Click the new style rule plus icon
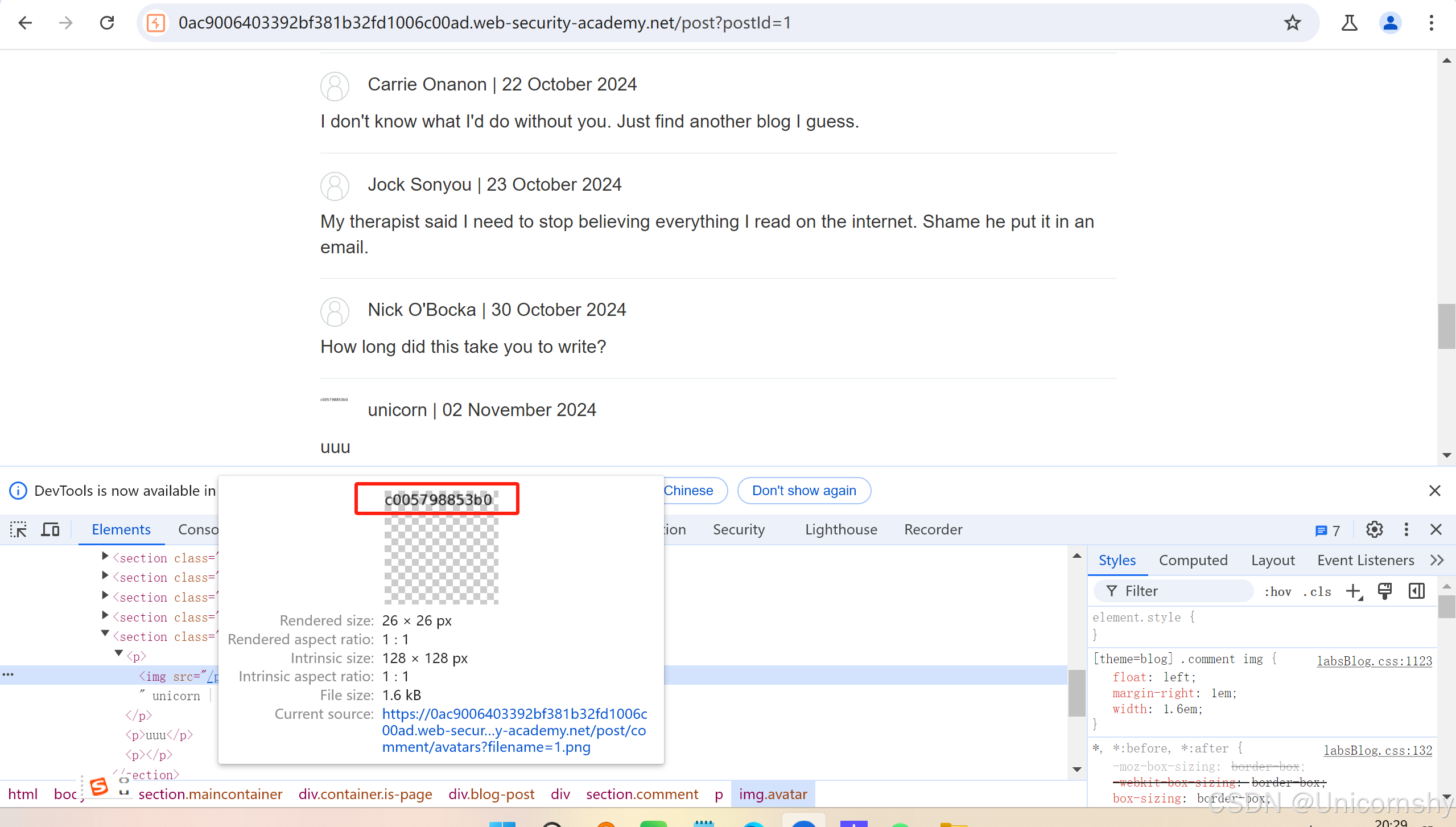The image size is (1456, 827). pos(1354,591)
